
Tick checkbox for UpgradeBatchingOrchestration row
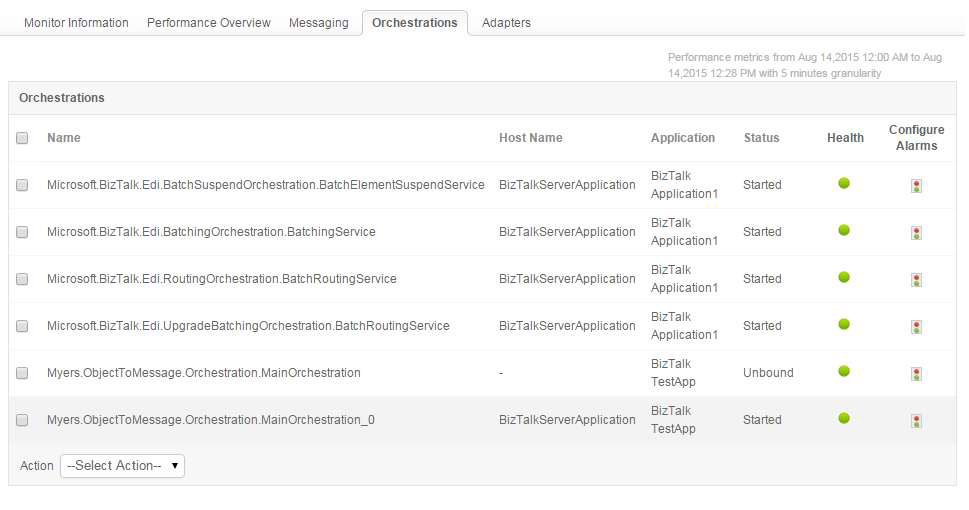tap(22, 326)
